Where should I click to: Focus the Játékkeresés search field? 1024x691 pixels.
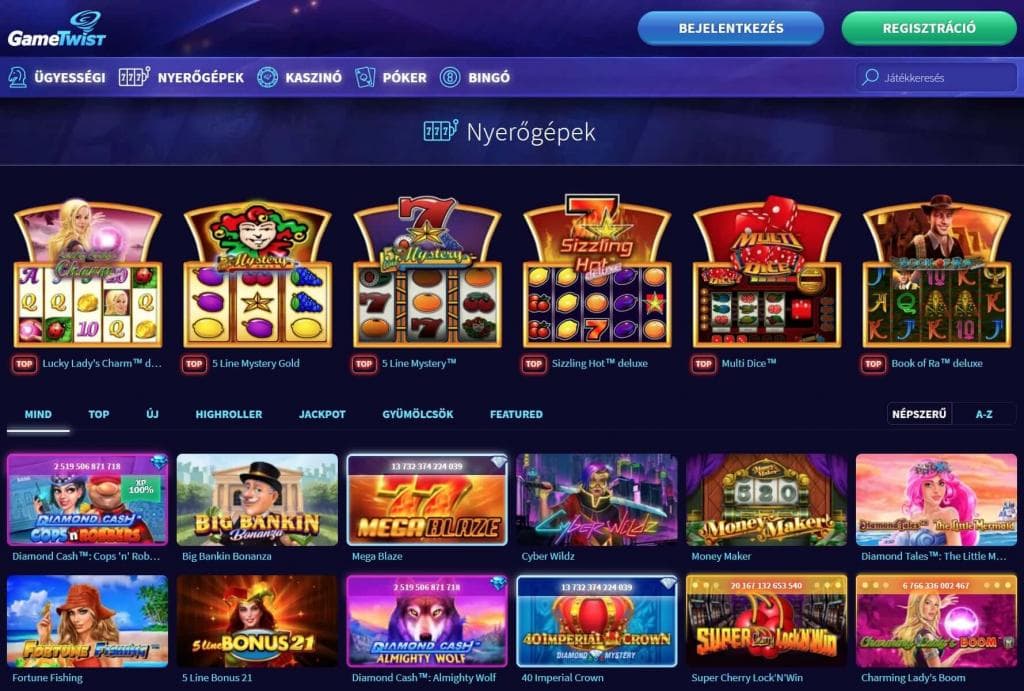click(936, 77)
